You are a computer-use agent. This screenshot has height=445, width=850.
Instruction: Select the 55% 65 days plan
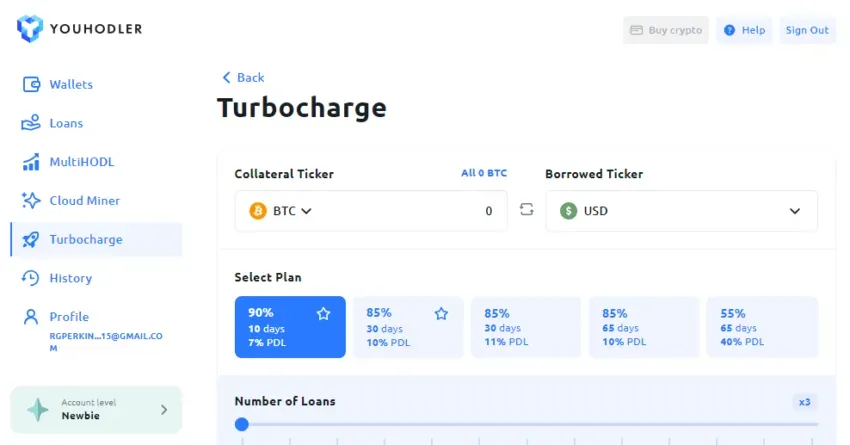pos(762,327)
